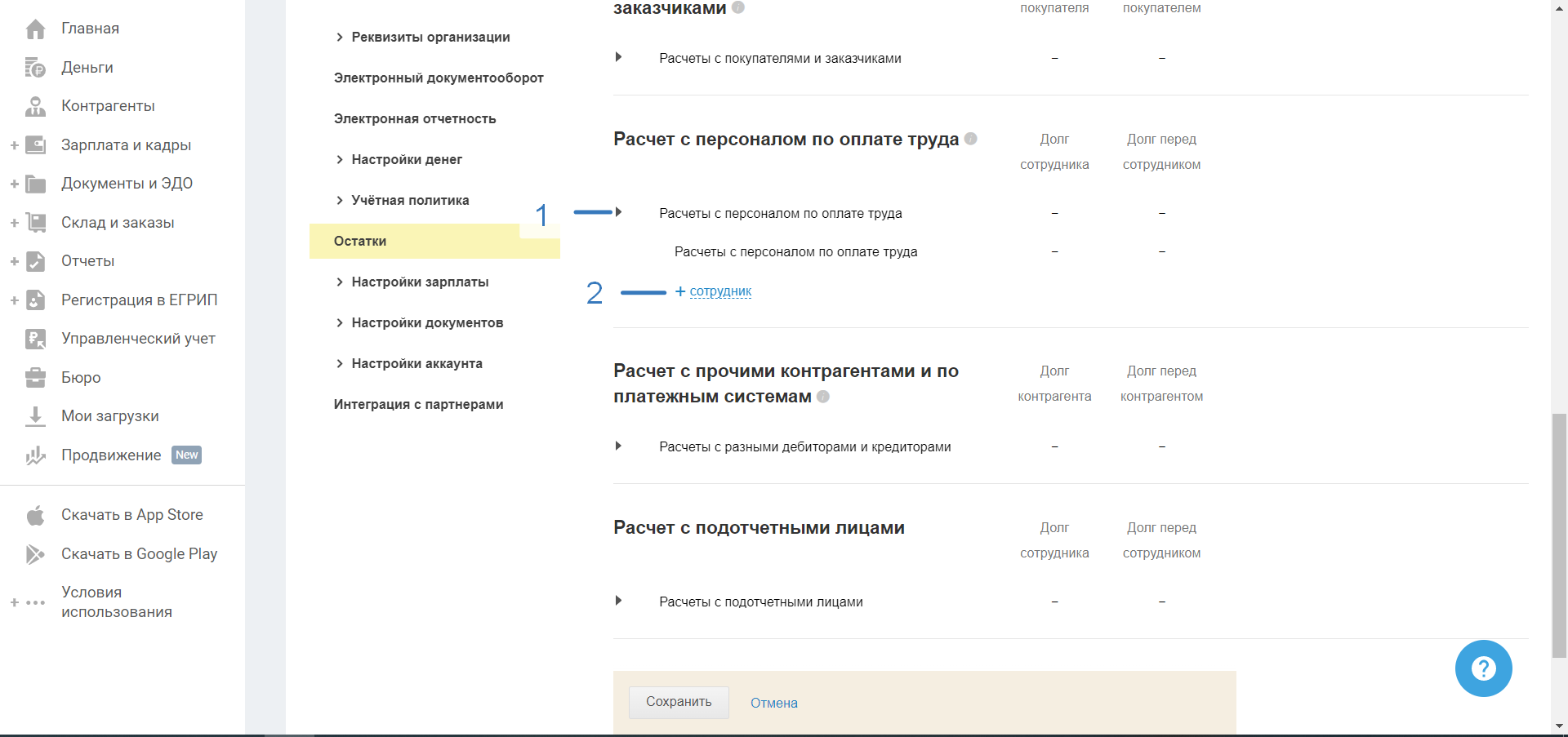Open Электронный документооборот settings item

[439, 78]
